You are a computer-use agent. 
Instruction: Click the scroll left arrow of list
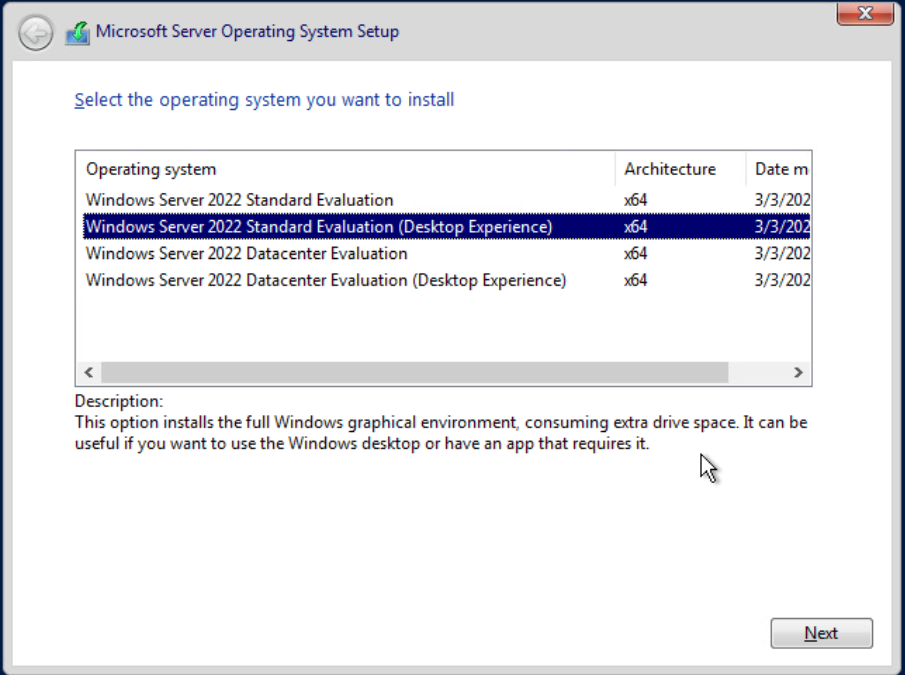(x=89, y=372)
